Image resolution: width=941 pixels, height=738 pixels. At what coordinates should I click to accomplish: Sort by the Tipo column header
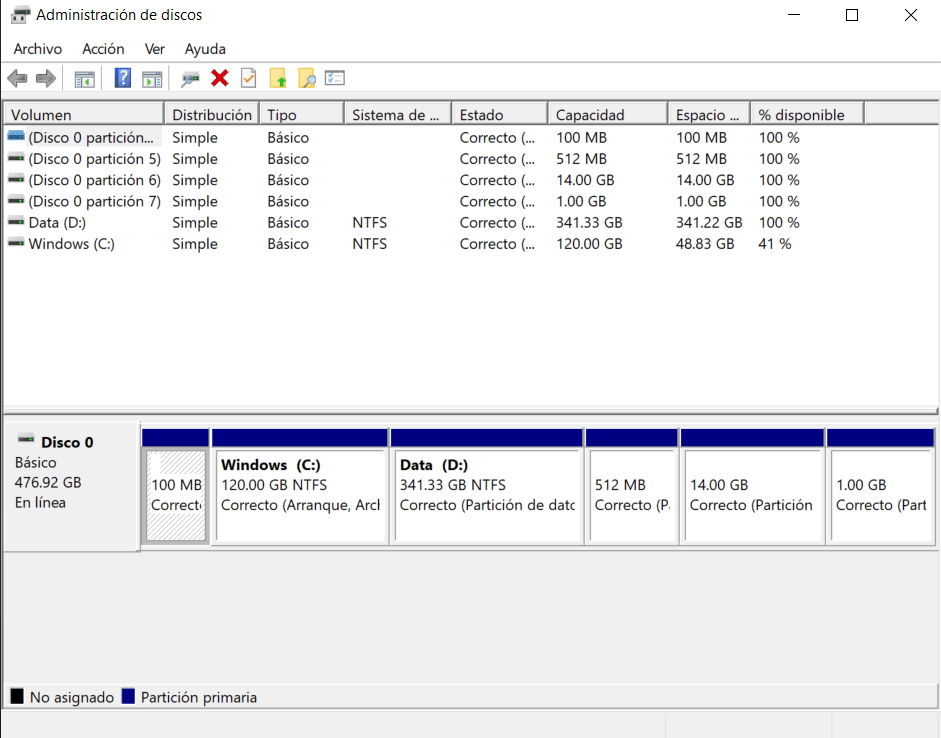click(302, 115)
